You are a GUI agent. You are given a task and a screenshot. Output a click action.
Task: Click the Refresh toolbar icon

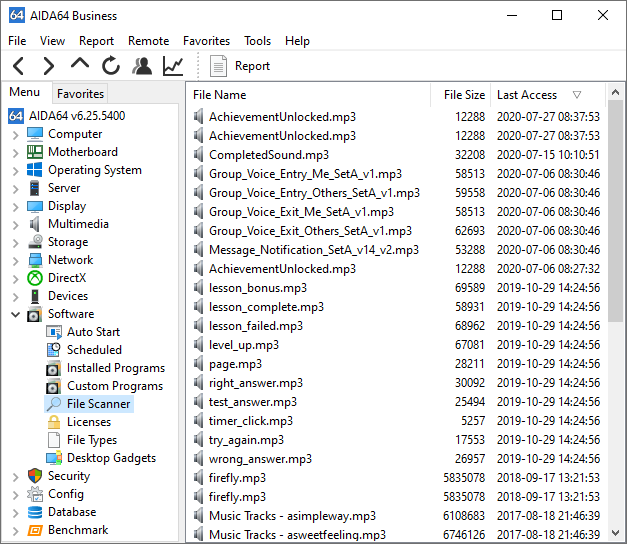tap(111, 66)
